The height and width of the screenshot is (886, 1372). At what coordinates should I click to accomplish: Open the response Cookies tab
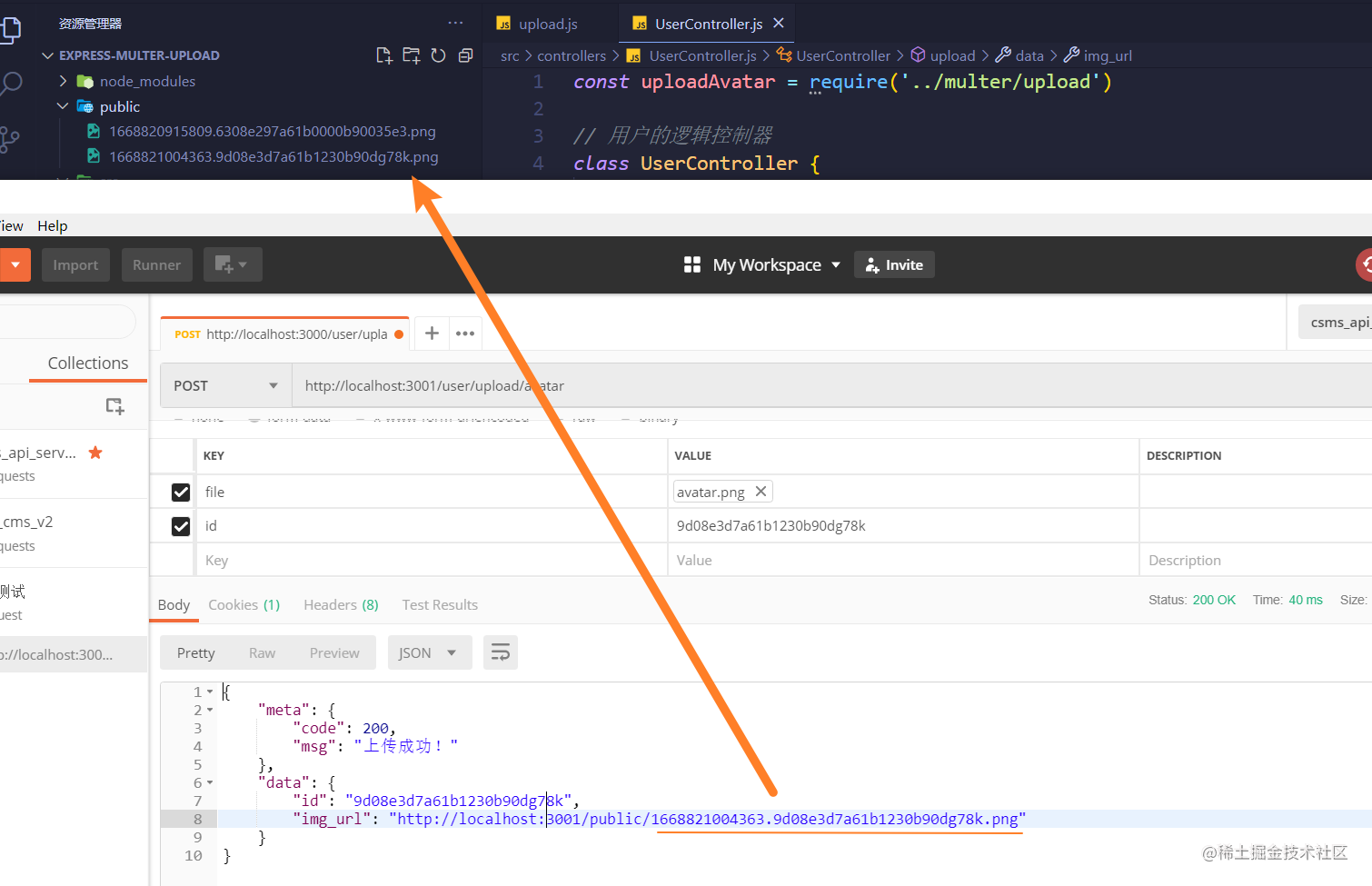pos(244,605)
